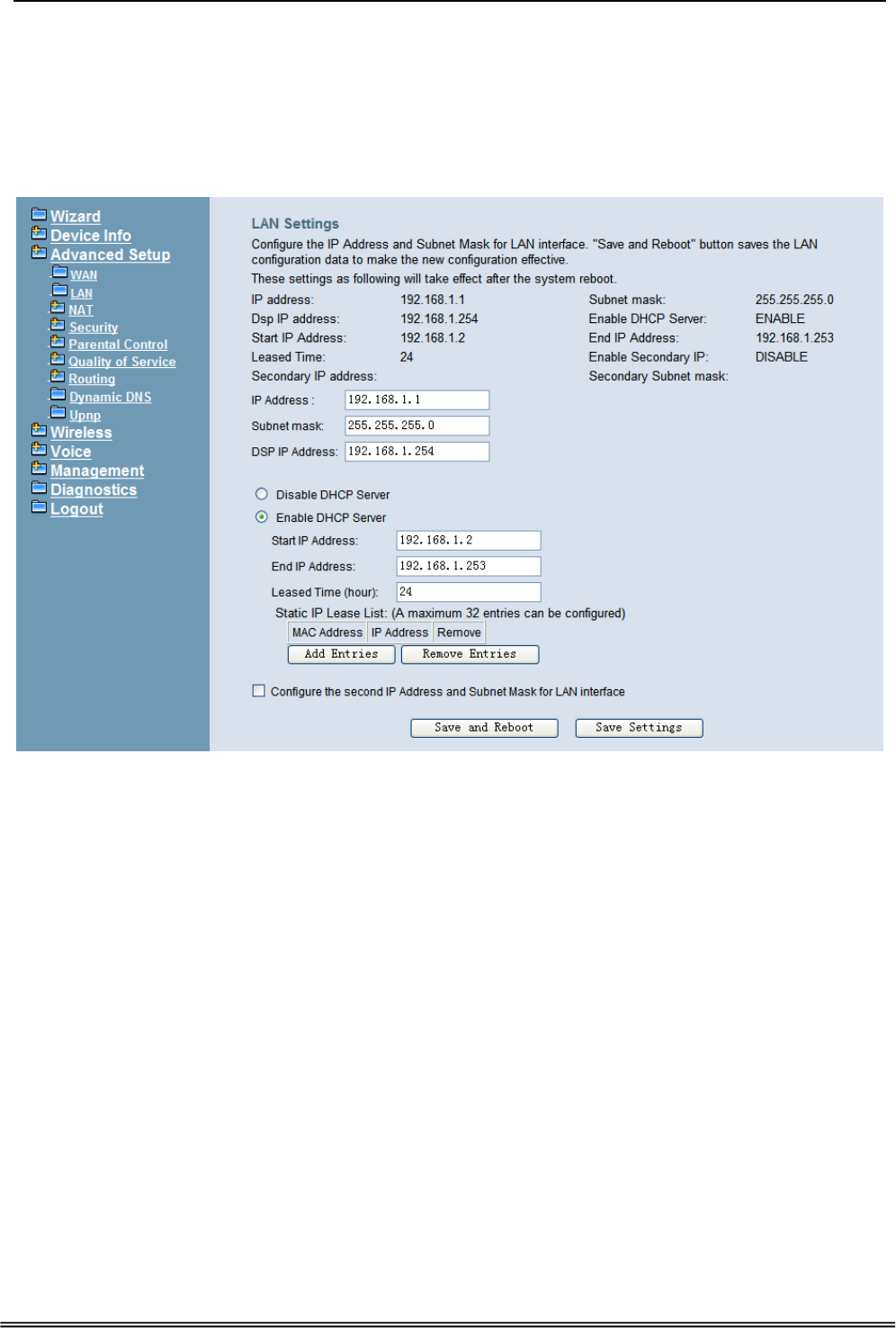Viewport: 896px width, 1328px height.
Task: Click the folder icon beside WAN
Action: point(59,272)
